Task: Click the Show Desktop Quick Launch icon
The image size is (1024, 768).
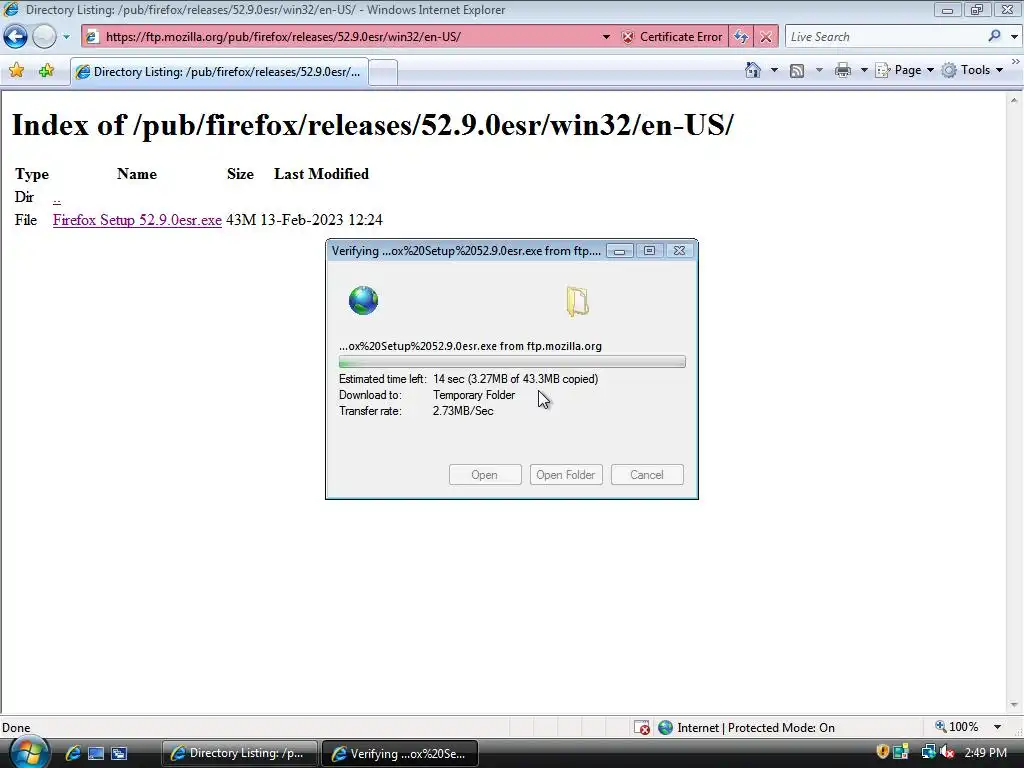Action: [96, 754]
